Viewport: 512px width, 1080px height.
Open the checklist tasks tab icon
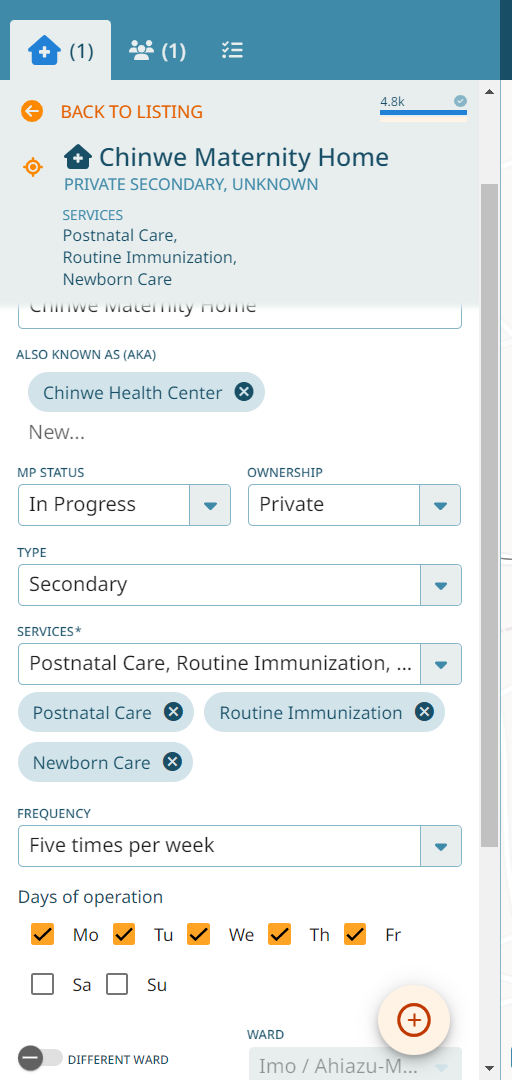(232, 50)
